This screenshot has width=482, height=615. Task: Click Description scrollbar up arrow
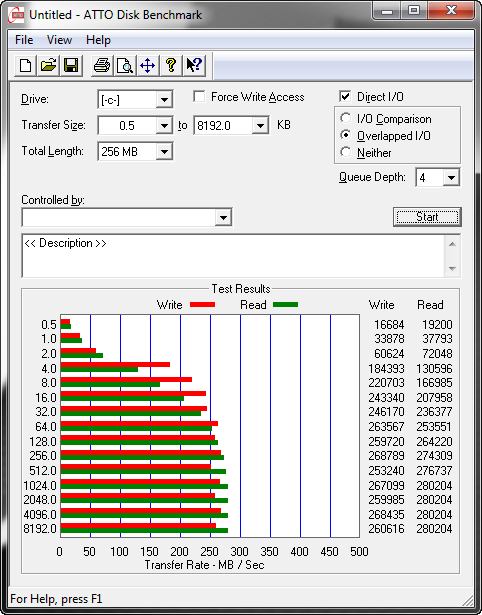click(x=452, y=244)
